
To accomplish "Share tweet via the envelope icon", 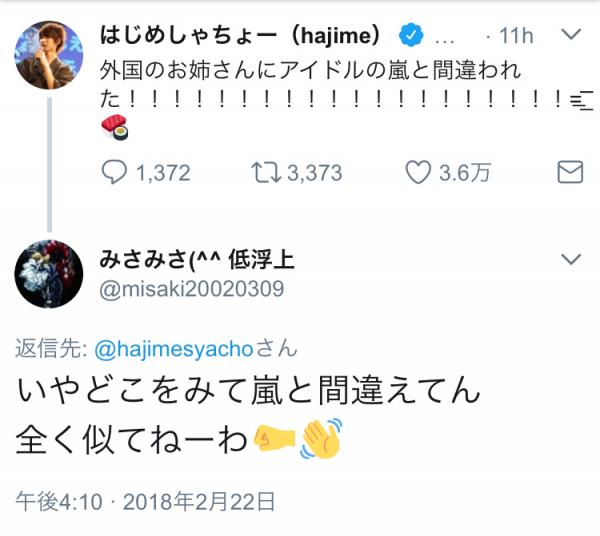I will [x=569, y=172].
